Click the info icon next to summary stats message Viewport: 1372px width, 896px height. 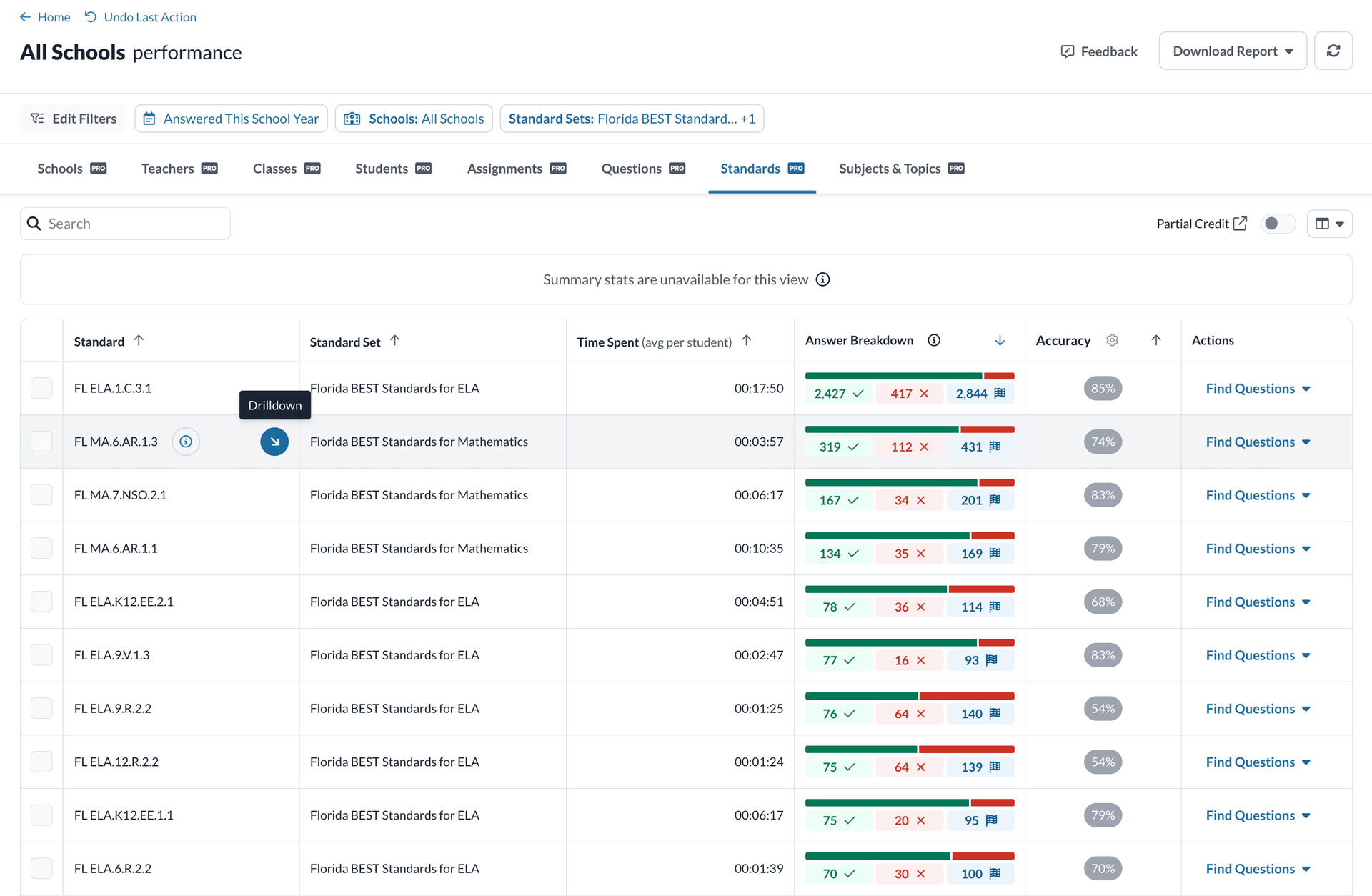pyautogui.click(x=822, y=279)
